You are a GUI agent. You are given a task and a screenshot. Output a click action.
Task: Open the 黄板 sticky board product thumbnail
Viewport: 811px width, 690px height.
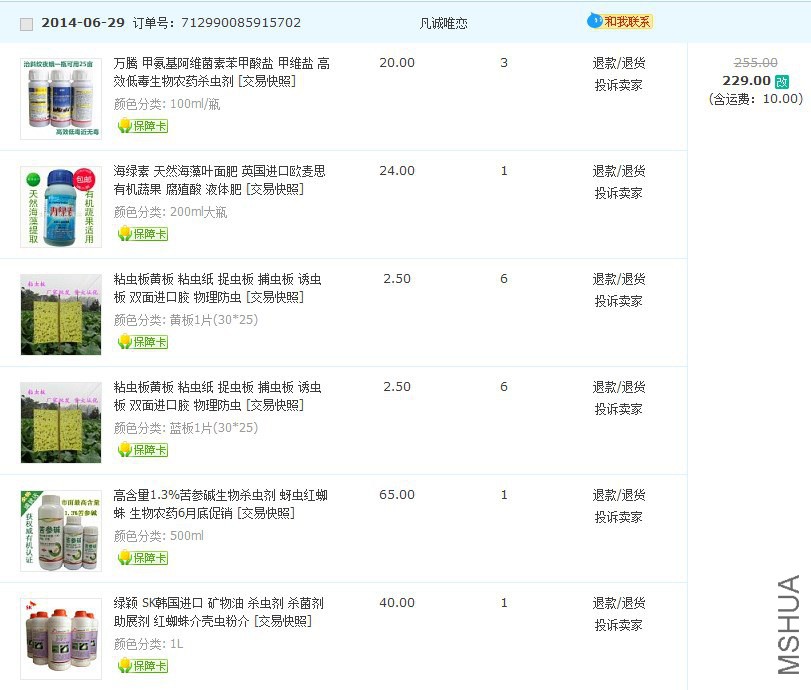click(x=61, y=314)
